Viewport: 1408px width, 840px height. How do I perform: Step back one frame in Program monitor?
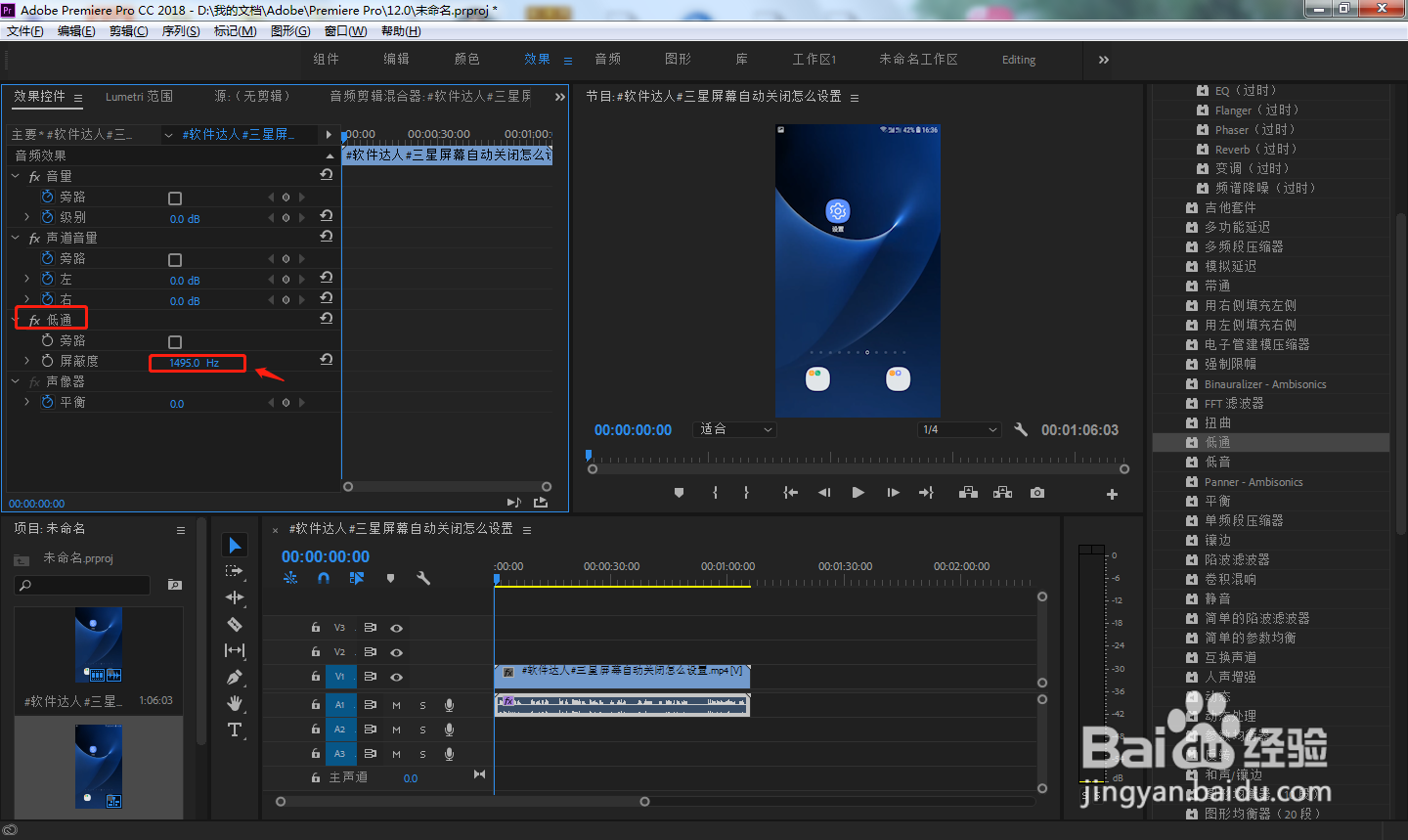[824, 493]
